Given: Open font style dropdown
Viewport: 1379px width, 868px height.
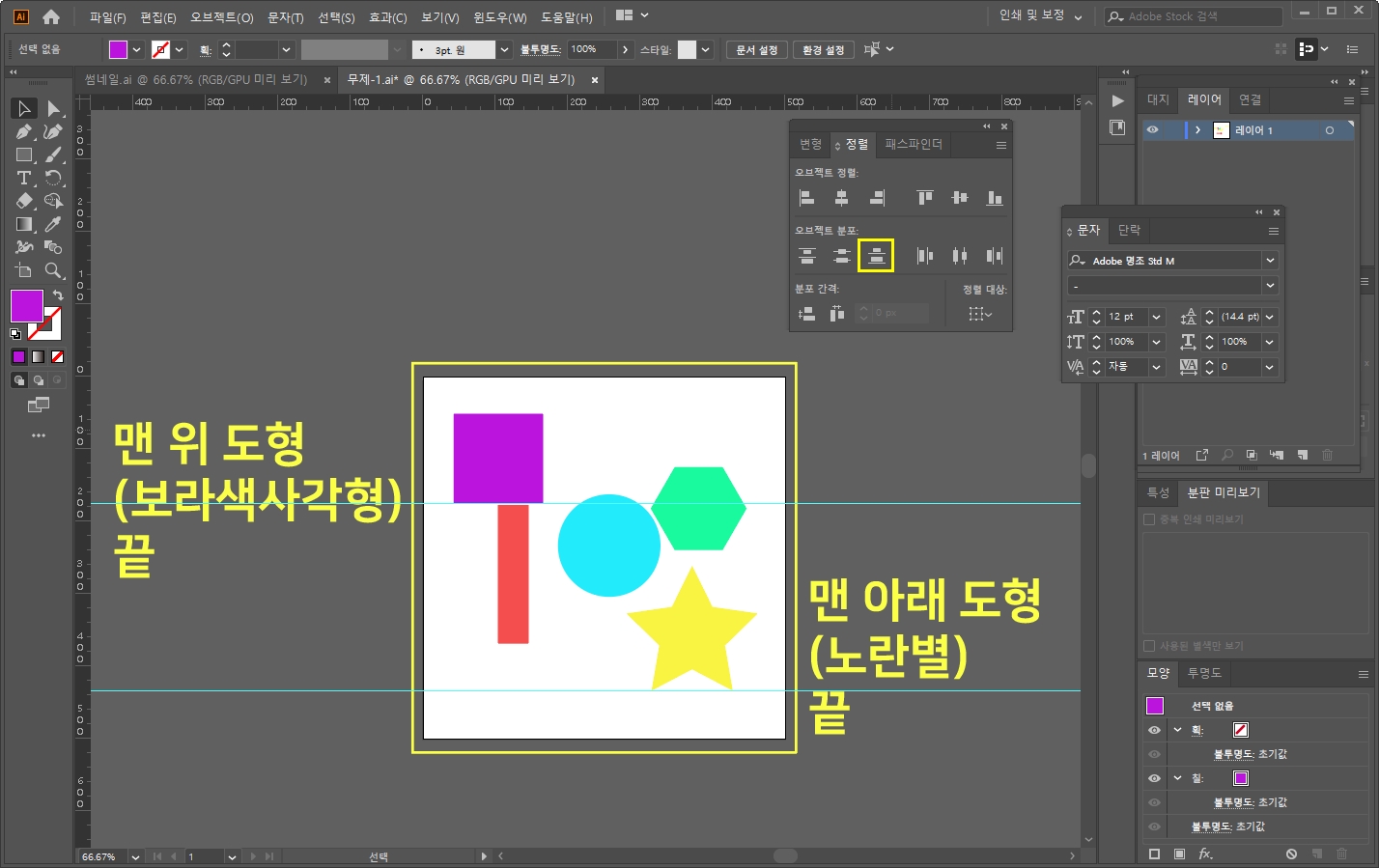Looking at the screenshot, I should [x=1270, y=286].
